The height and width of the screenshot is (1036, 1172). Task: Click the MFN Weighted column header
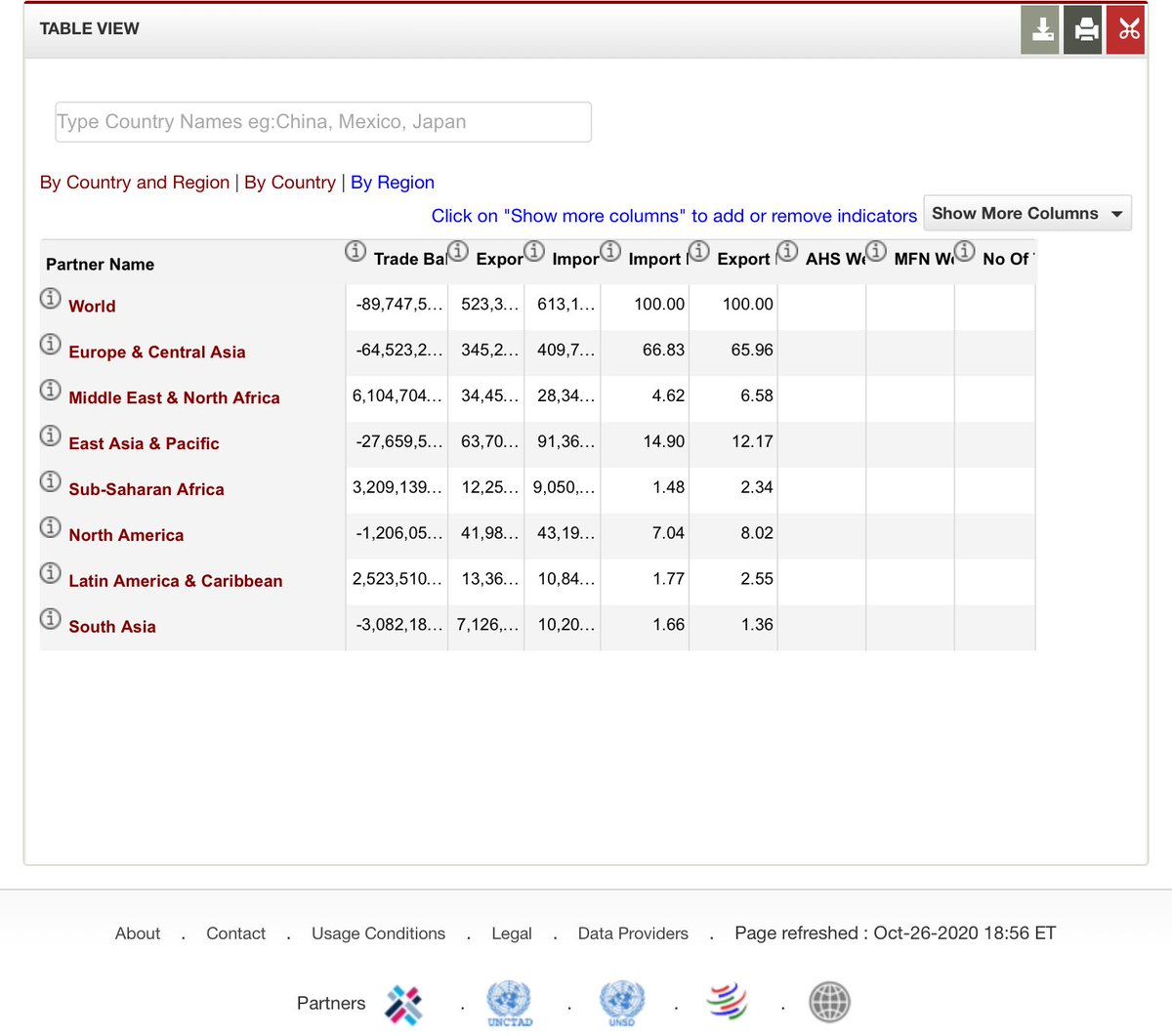tap(924, 259)
